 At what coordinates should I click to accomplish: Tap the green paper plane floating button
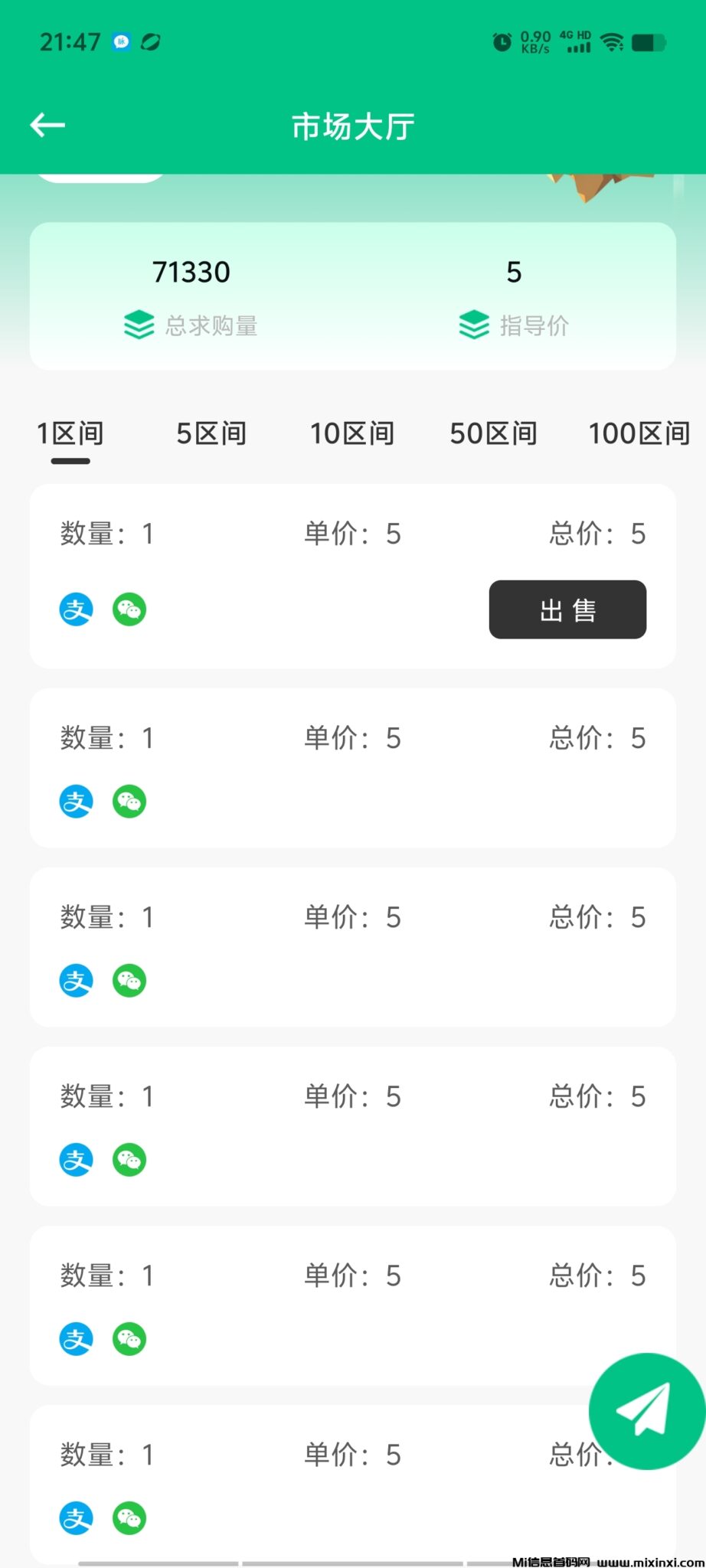pos(646,1410)
